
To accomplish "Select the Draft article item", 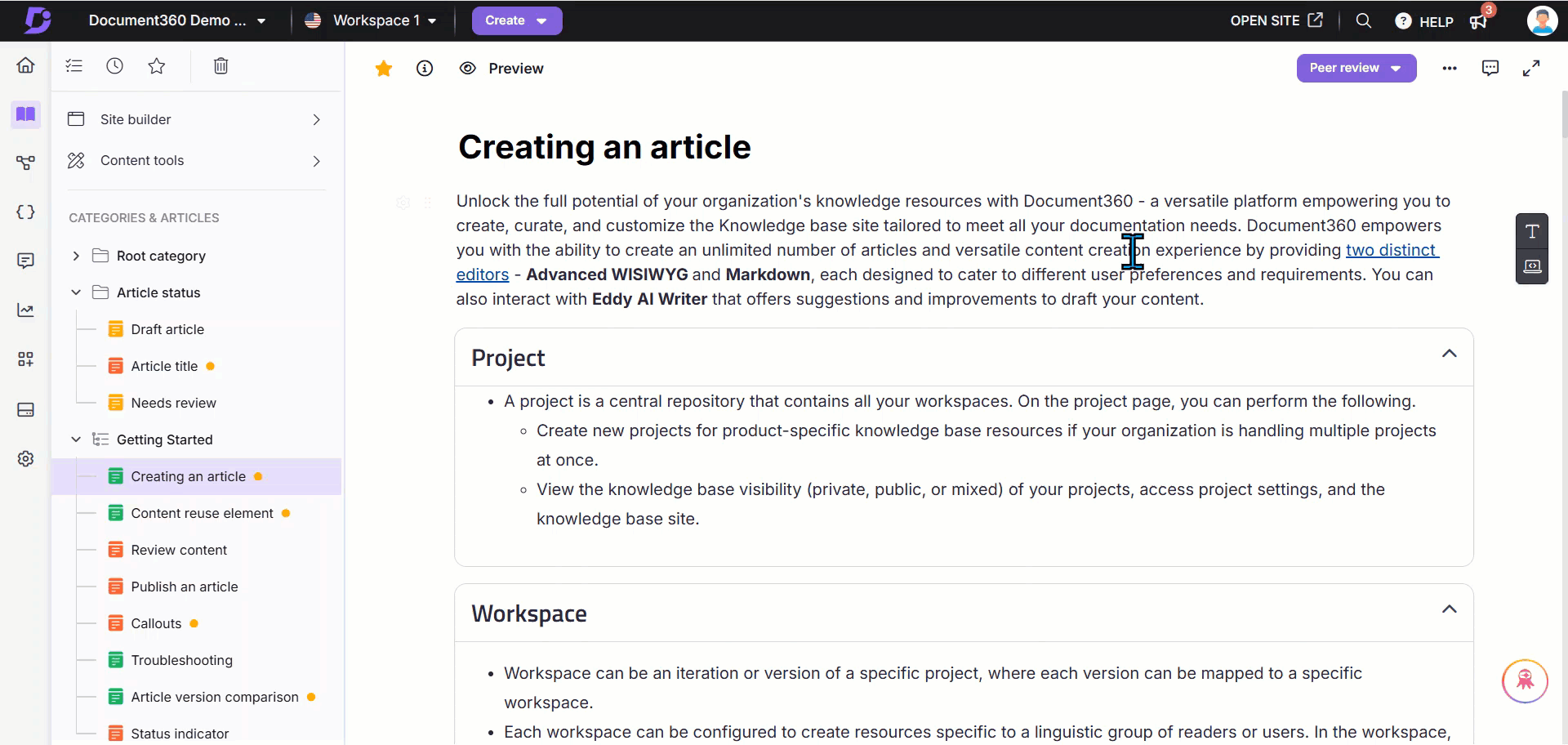I will click(167, 329).
